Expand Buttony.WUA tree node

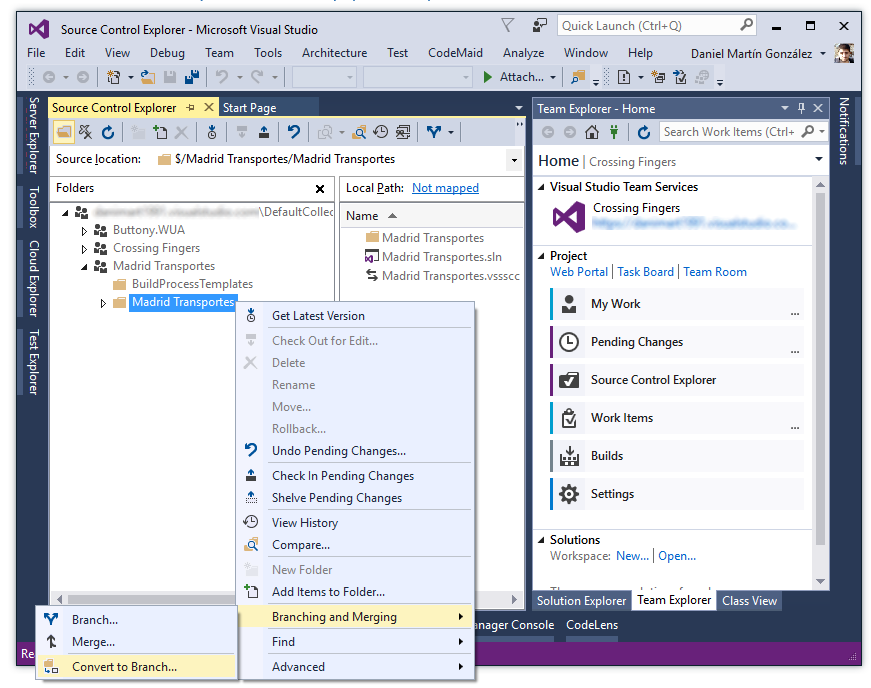click(84, 230)
